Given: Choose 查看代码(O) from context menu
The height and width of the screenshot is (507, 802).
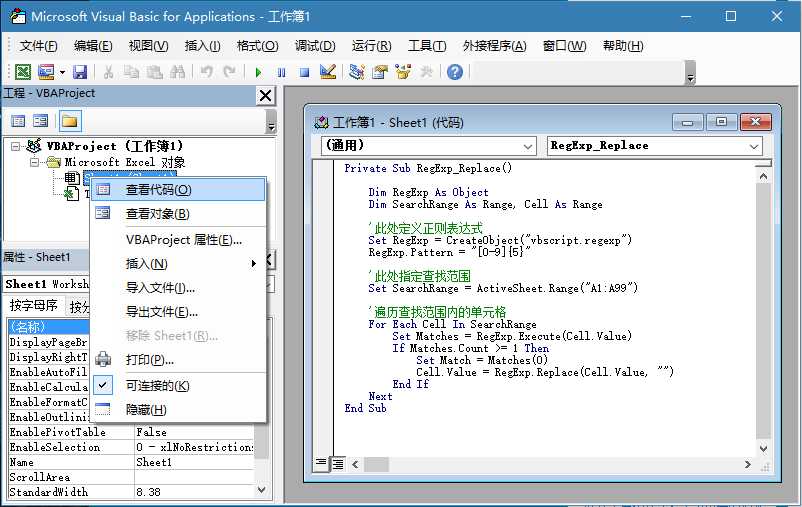Looking at the screenshot, I should point(179,190).
